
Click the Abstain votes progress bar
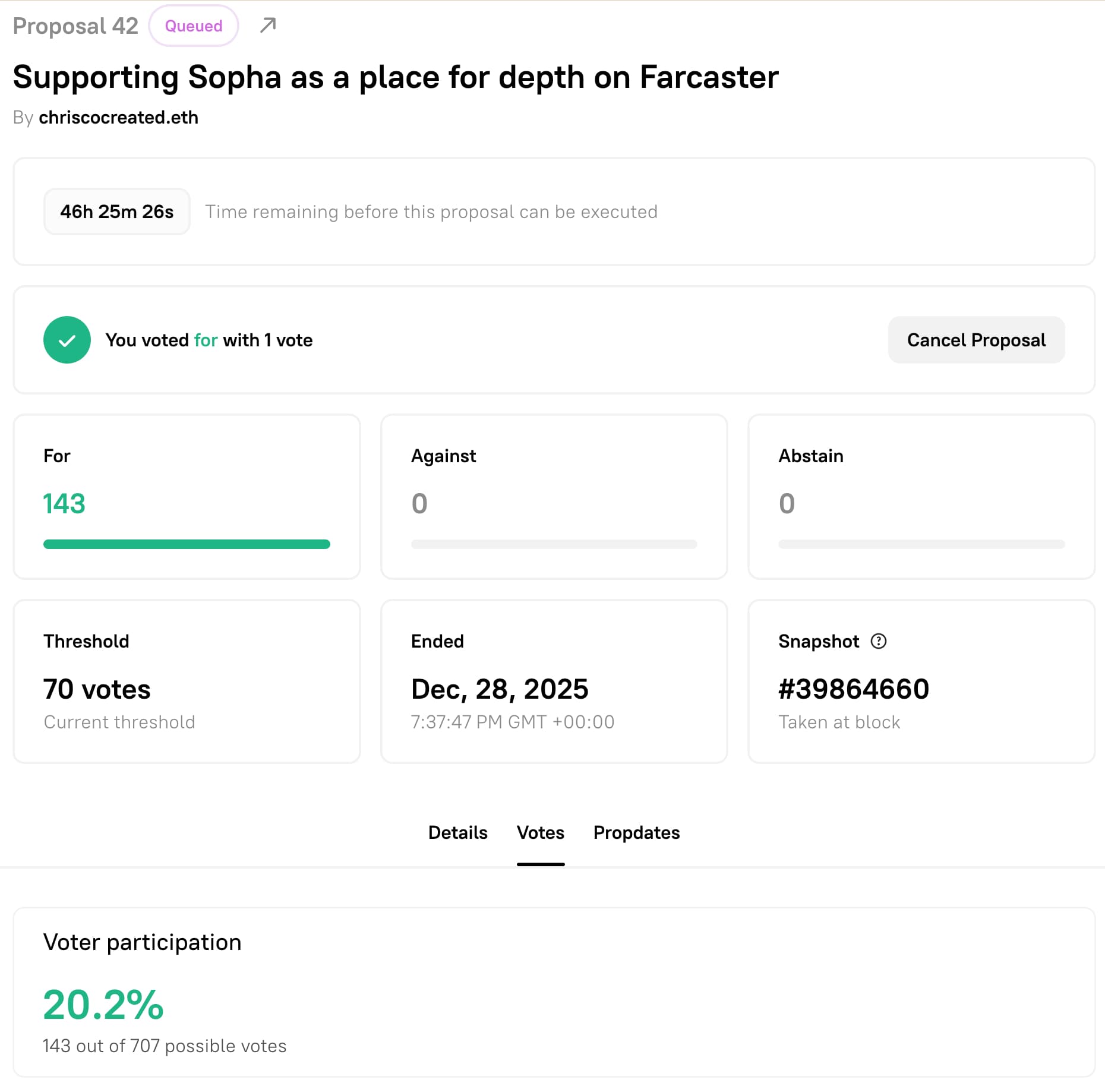pos(921,544)
